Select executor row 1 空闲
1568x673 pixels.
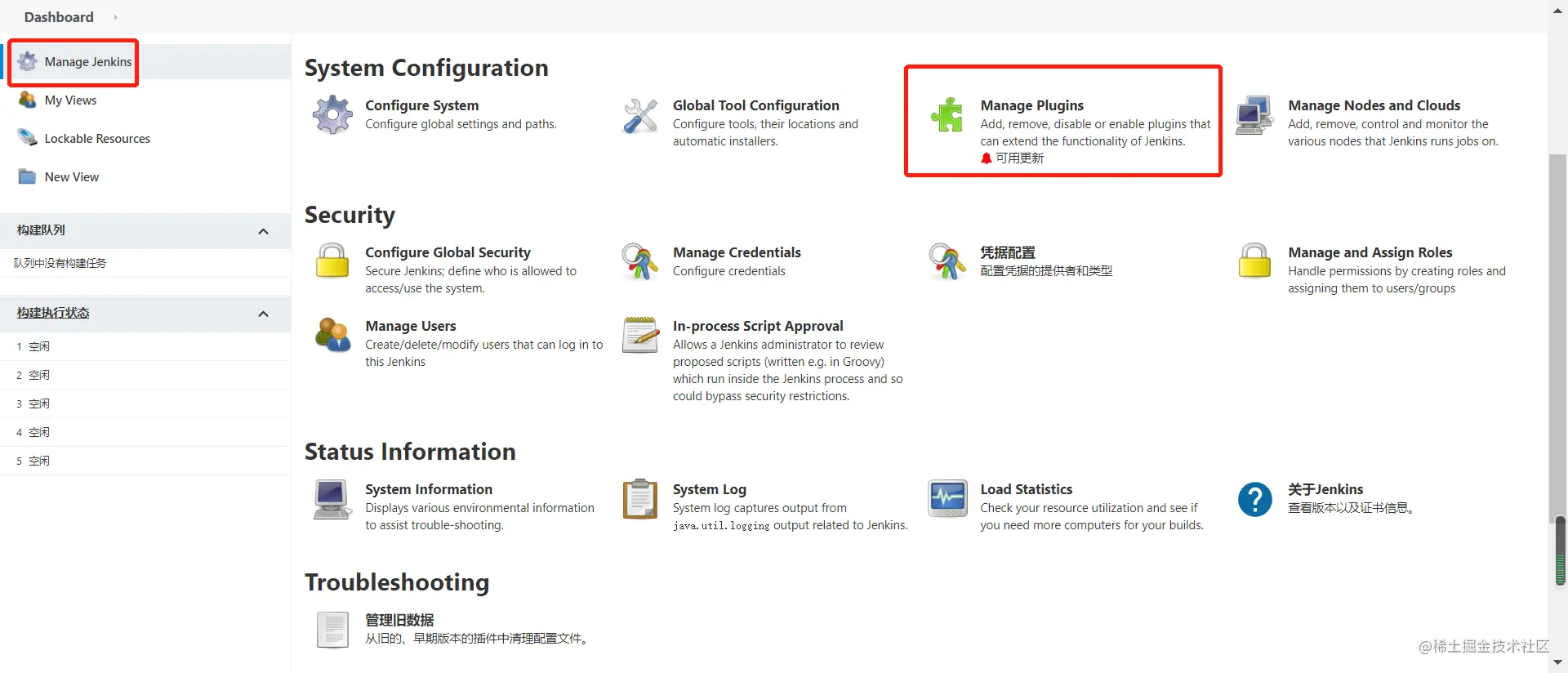(145, 346)
